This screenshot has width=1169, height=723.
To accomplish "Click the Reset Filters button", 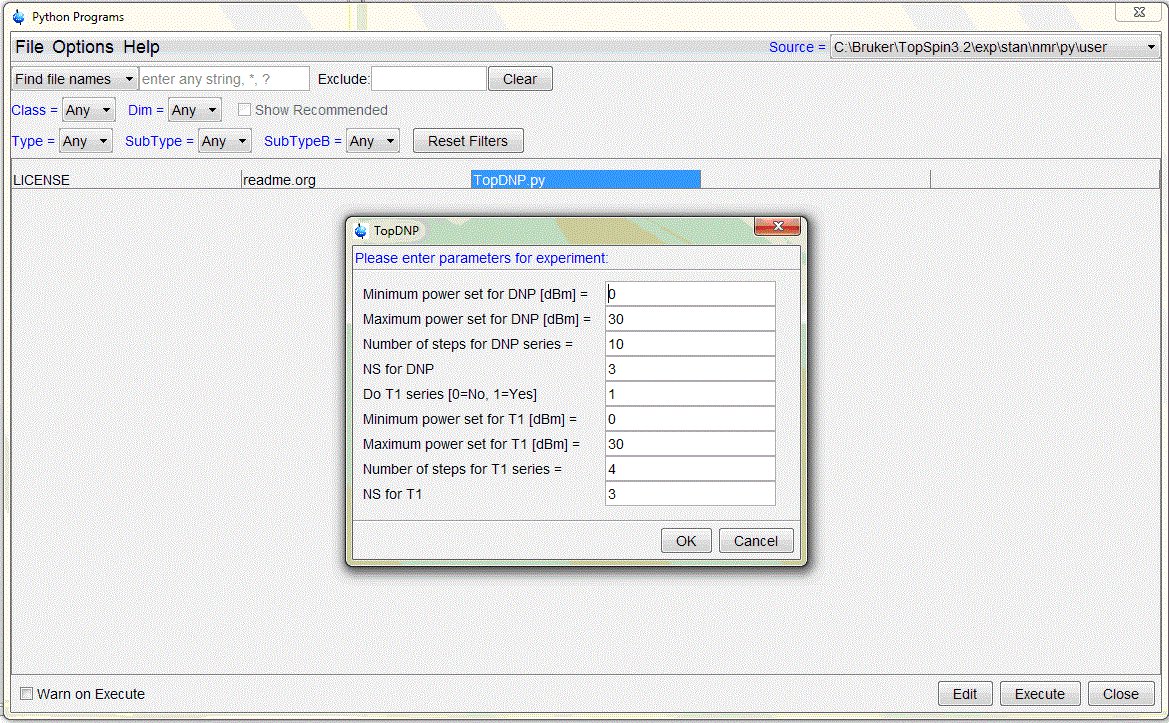I will point(467,141).
